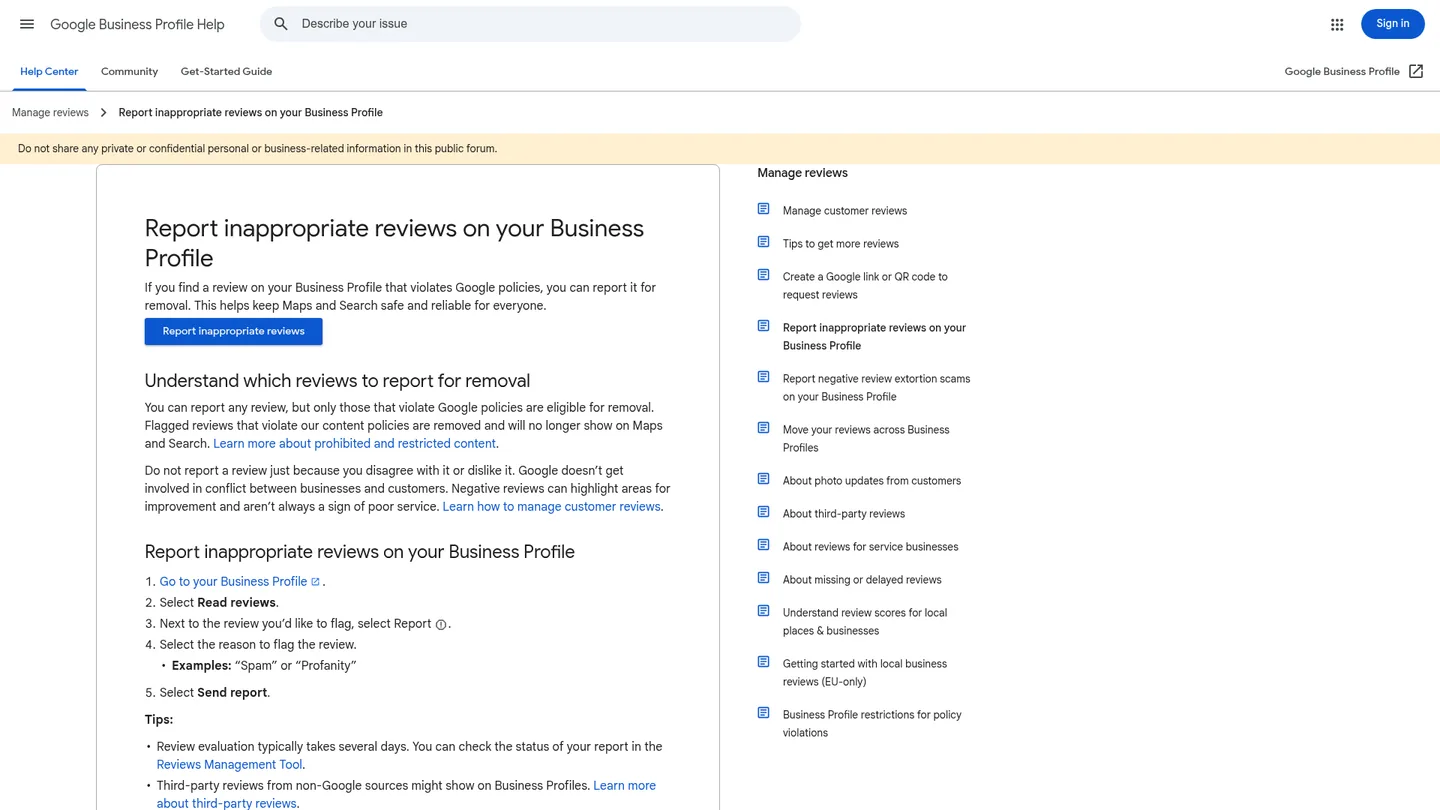Switch to the Community tab
Image resolution: width=1440 pixels, height=810 pixels.
tap(129, 72)
